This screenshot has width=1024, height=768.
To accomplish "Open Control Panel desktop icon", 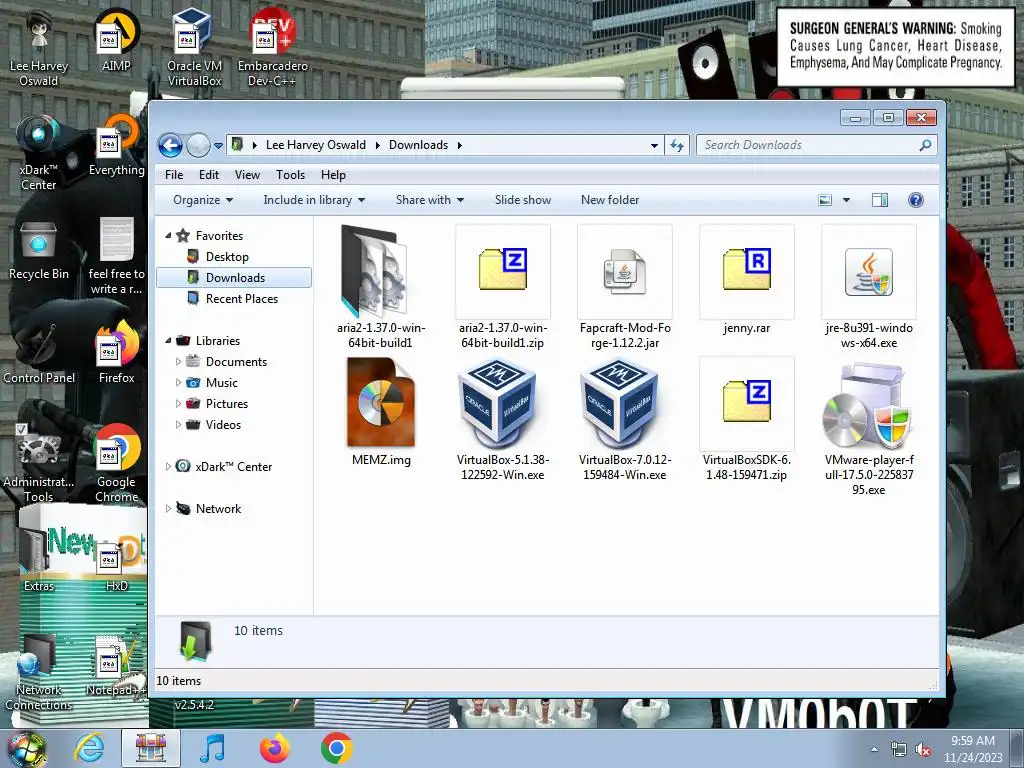I will point(39,353).
